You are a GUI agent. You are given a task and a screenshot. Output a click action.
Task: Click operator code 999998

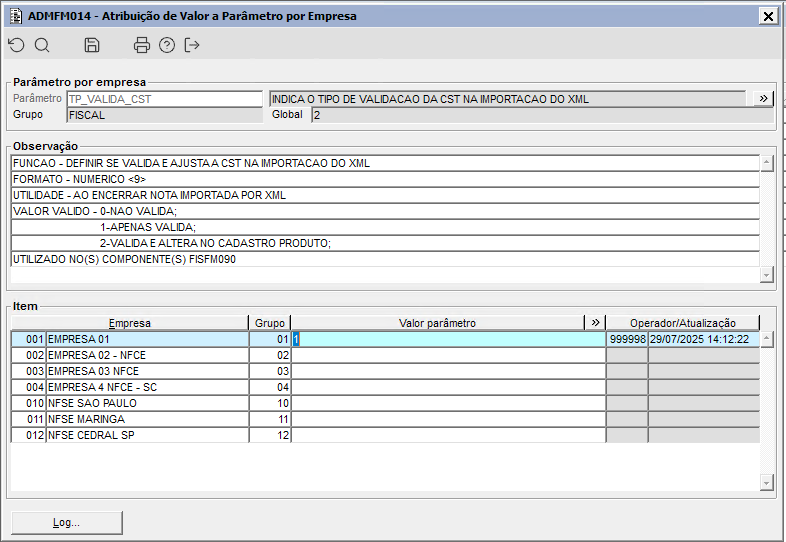[x=627, y=339]
